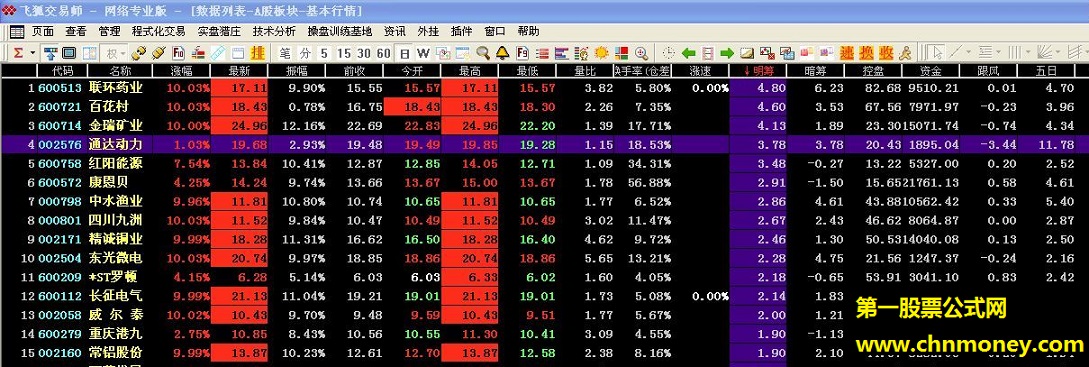1089x367 pixels.
Task: Click the orange 速 icon
Action: coord(847,53)
